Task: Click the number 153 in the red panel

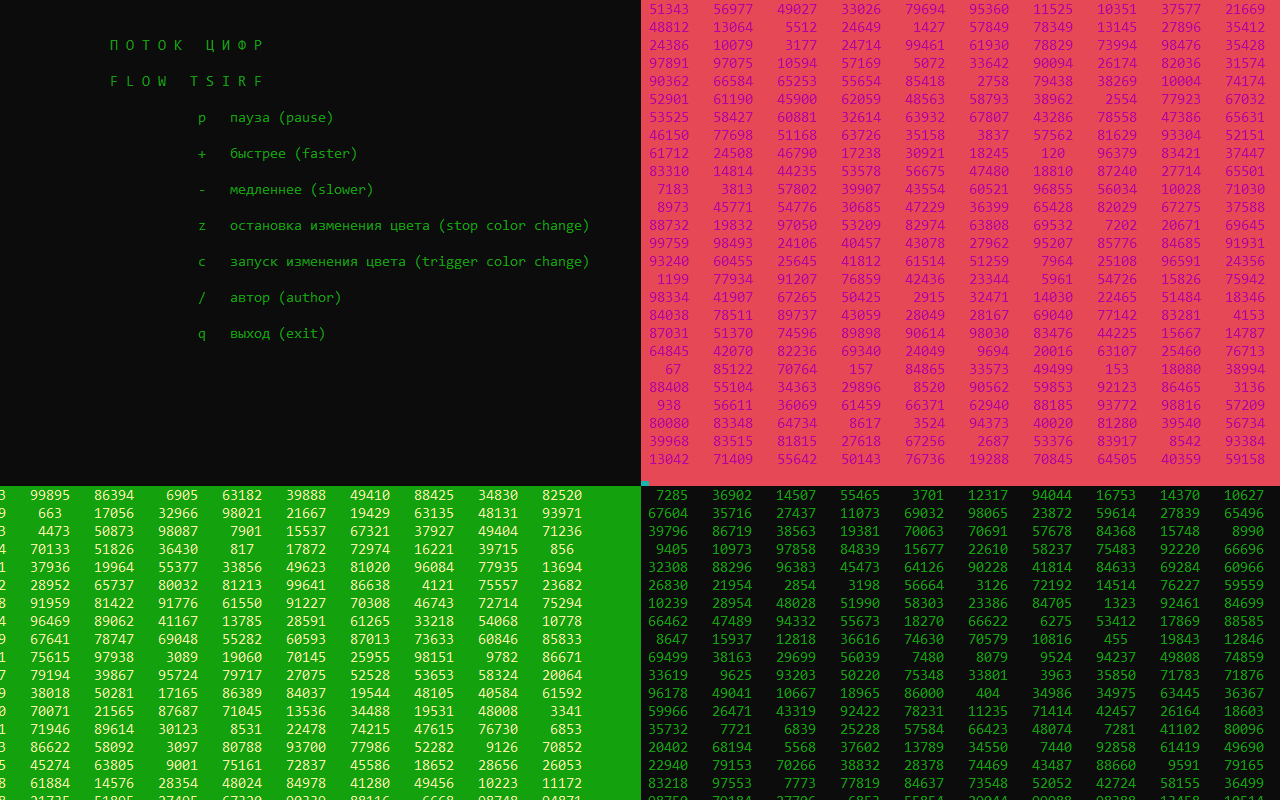Action: [x=1117, y=369]
